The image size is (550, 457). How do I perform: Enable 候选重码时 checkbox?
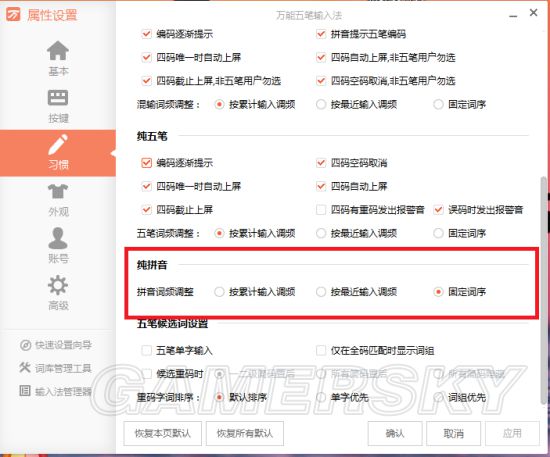(146, 374)
